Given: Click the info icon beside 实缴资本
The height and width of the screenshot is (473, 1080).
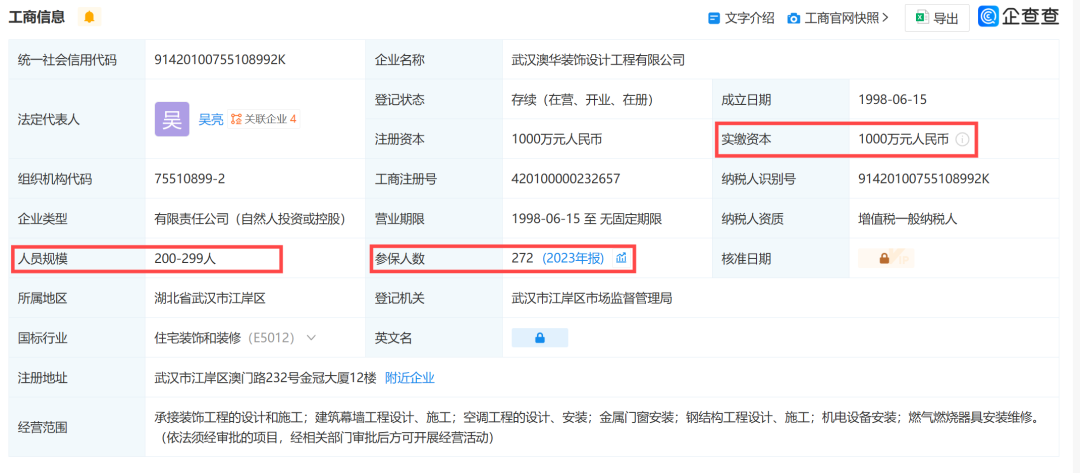Looking at the screenshot, I should click(962, 140).
